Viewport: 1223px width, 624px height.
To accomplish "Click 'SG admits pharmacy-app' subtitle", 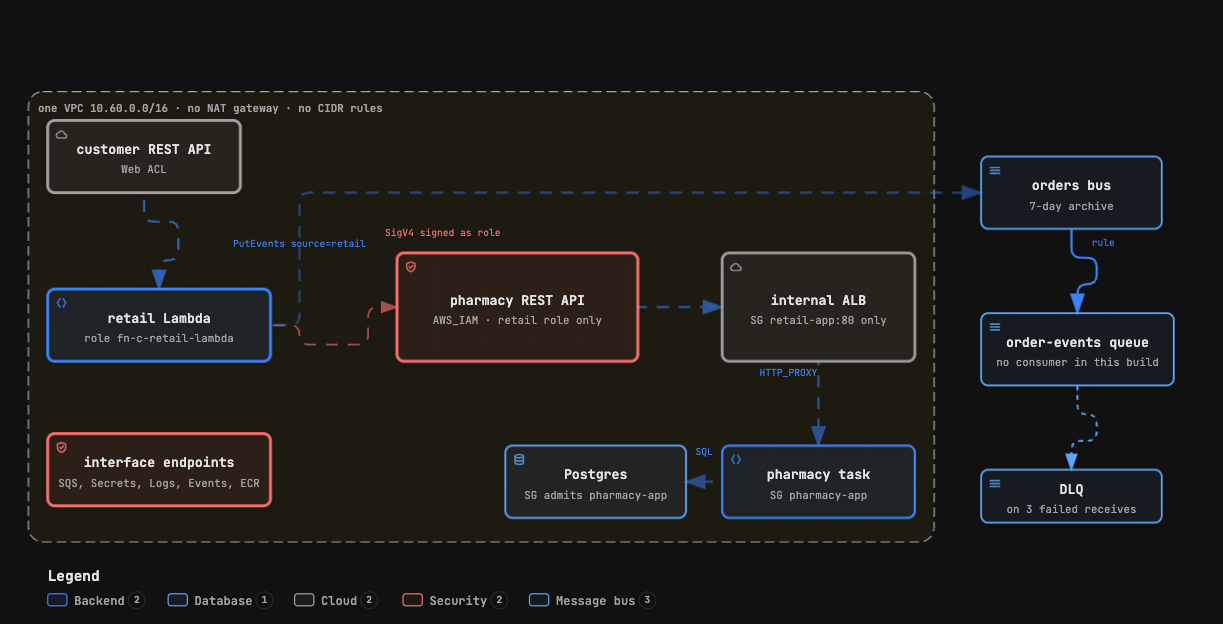I will point(595,494).
